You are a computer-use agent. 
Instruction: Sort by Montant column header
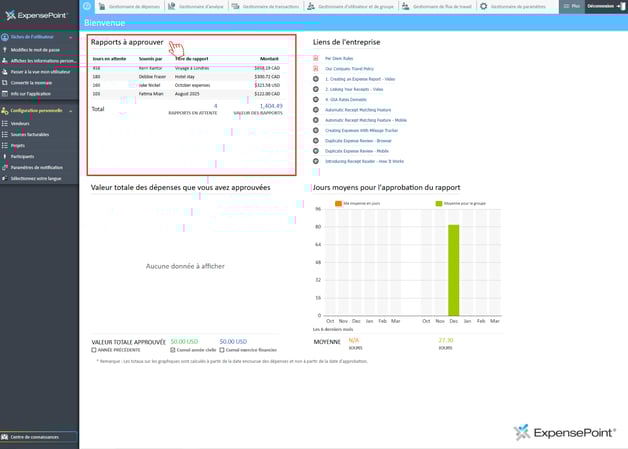269,59
